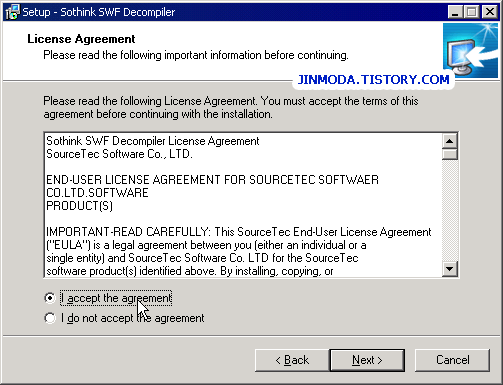Click the Next button

367,360
